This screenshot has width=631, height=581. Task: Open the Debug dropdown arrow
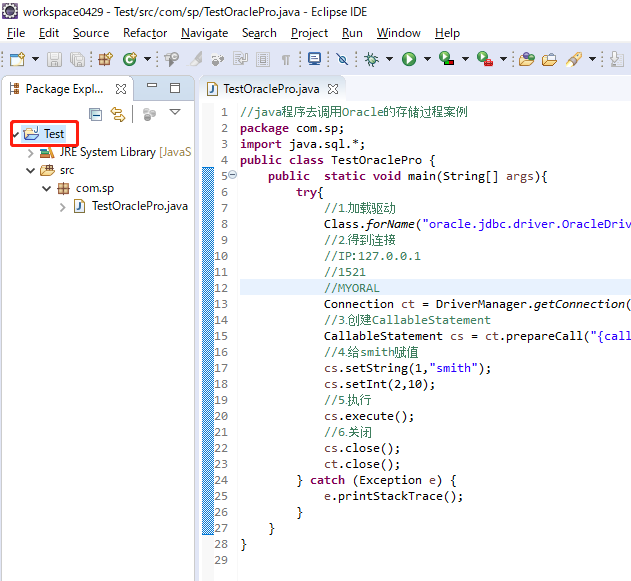[x=389, y=59]
